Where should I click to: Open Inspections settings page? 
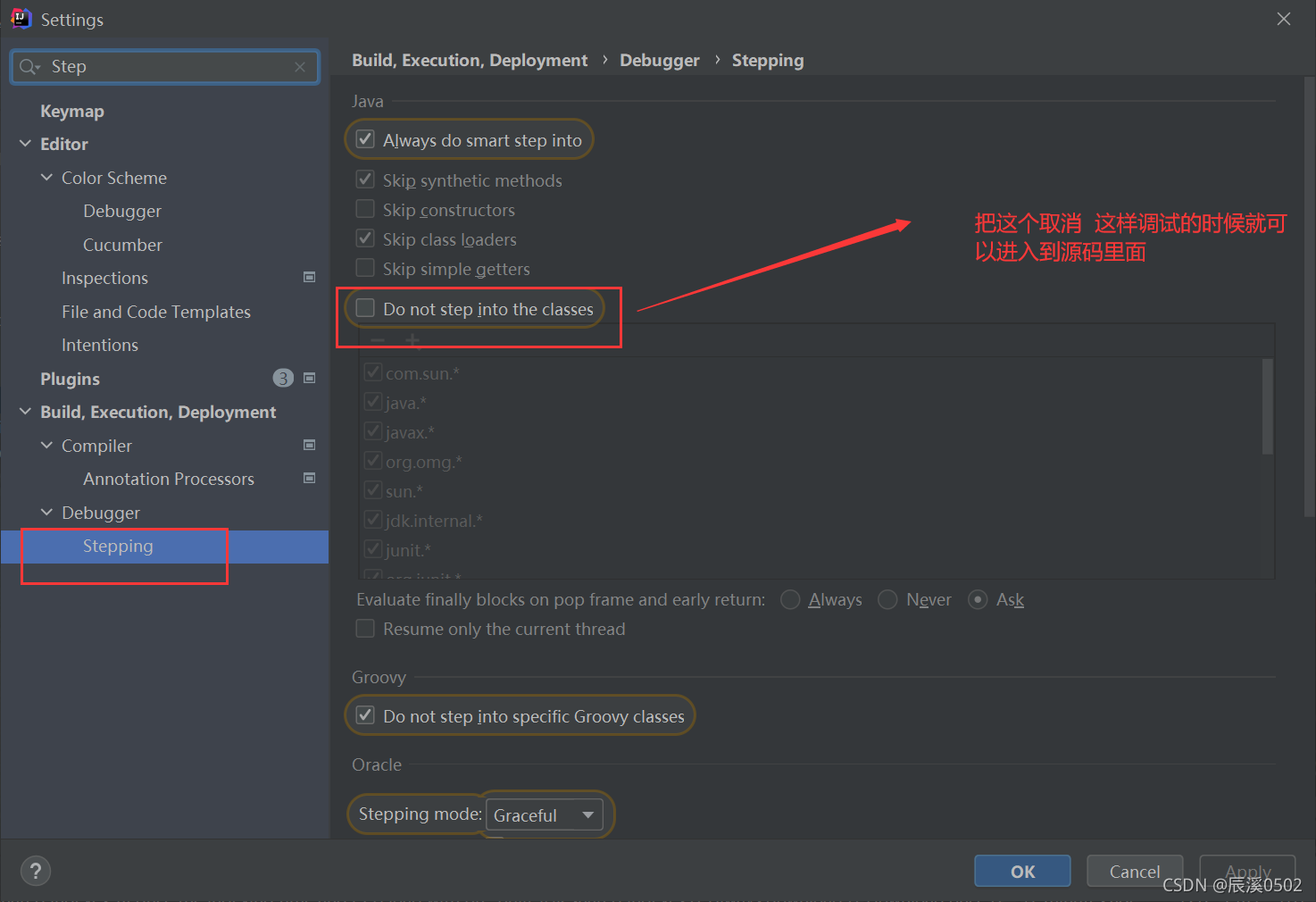click(104, 278)
